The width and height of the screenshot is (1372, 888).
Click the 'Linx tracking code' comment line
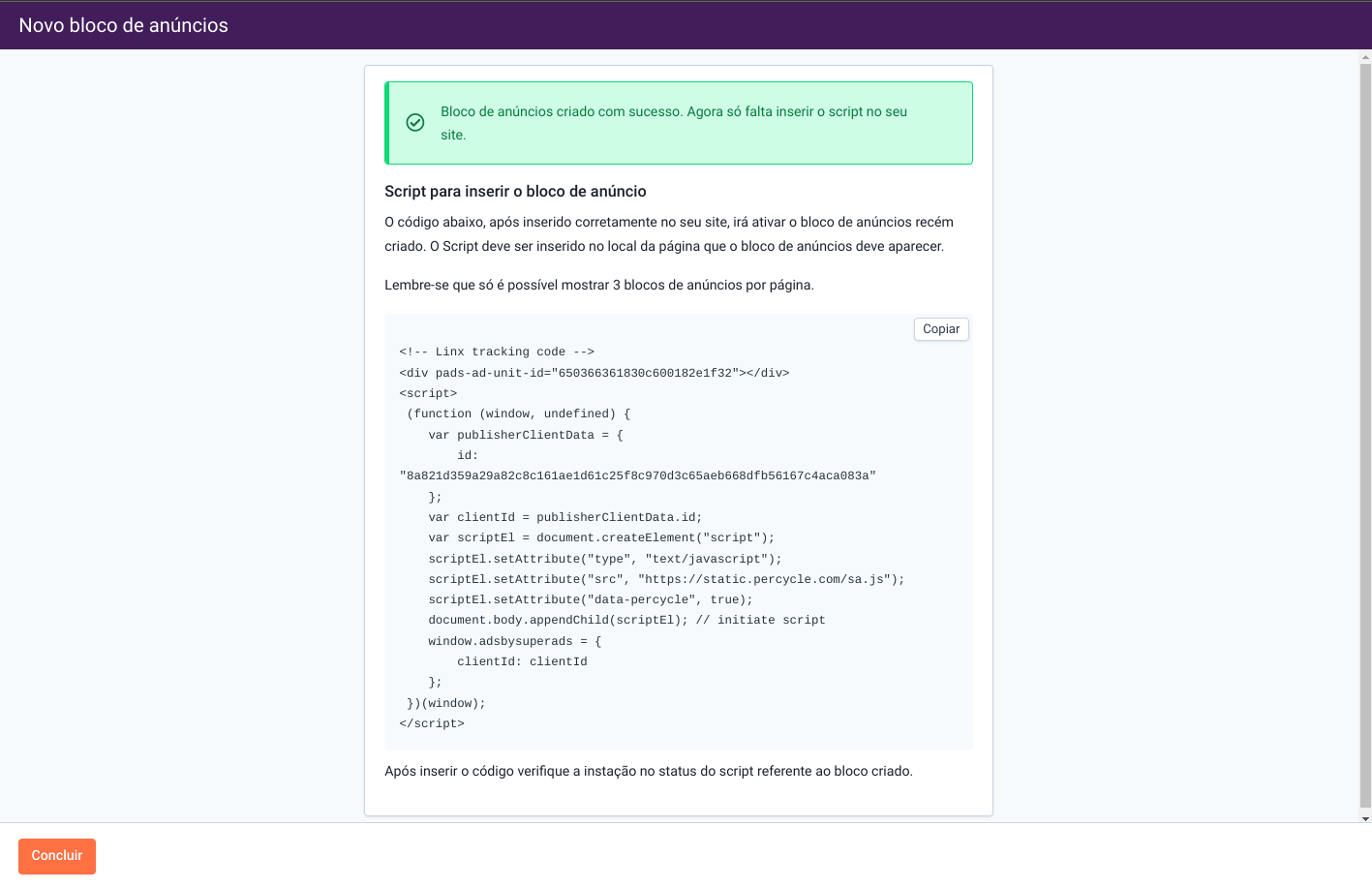(x=497, y=352)
